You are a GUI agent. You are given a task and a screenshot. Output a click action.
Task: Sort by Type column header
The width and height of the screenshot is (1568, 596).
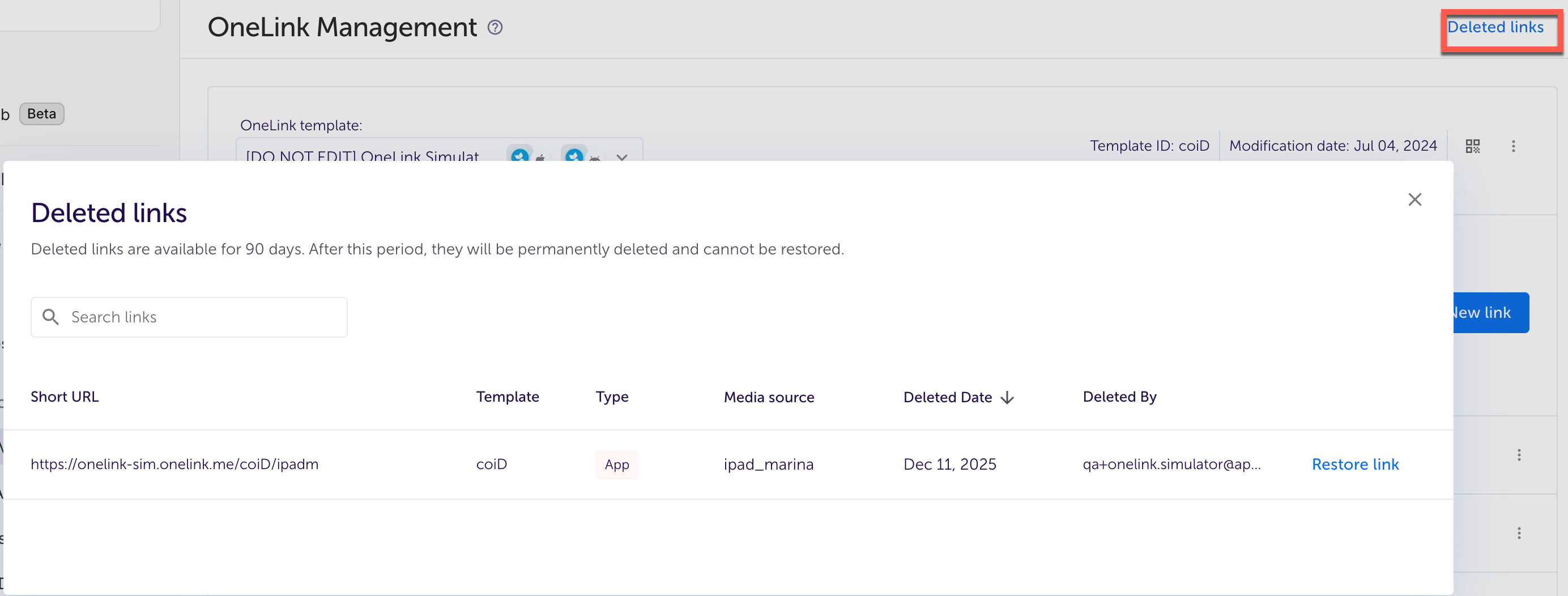click(x=612, y=397)
